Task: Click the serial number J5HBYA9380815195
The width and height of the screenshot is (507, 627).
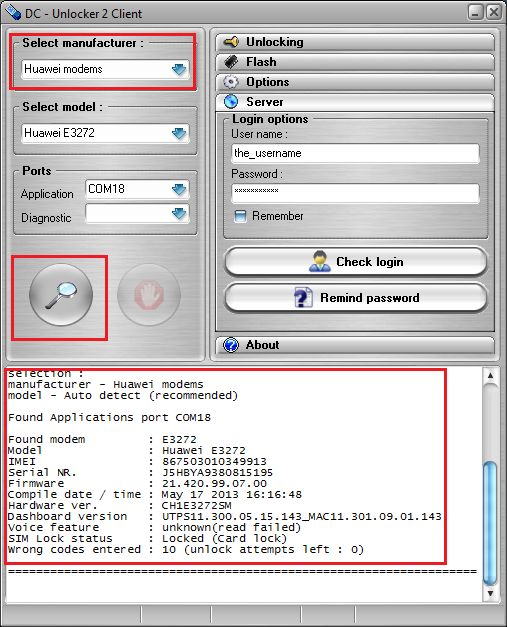Action: pos(218,473)
